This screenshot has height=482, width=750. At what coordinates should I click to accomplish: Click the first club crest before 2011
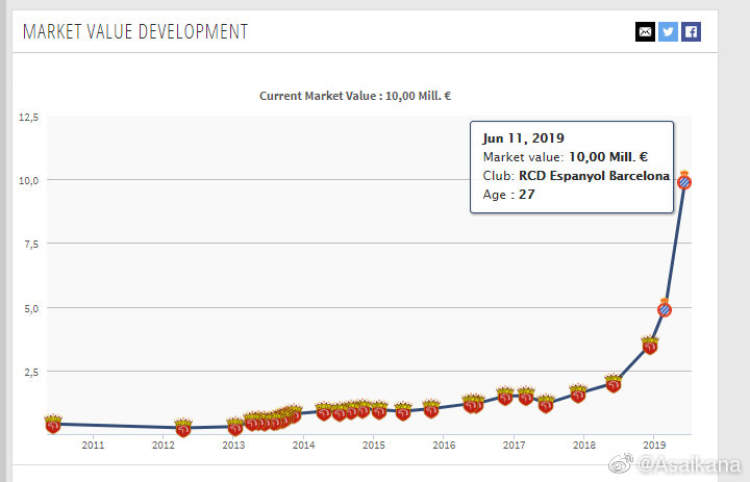53,424
